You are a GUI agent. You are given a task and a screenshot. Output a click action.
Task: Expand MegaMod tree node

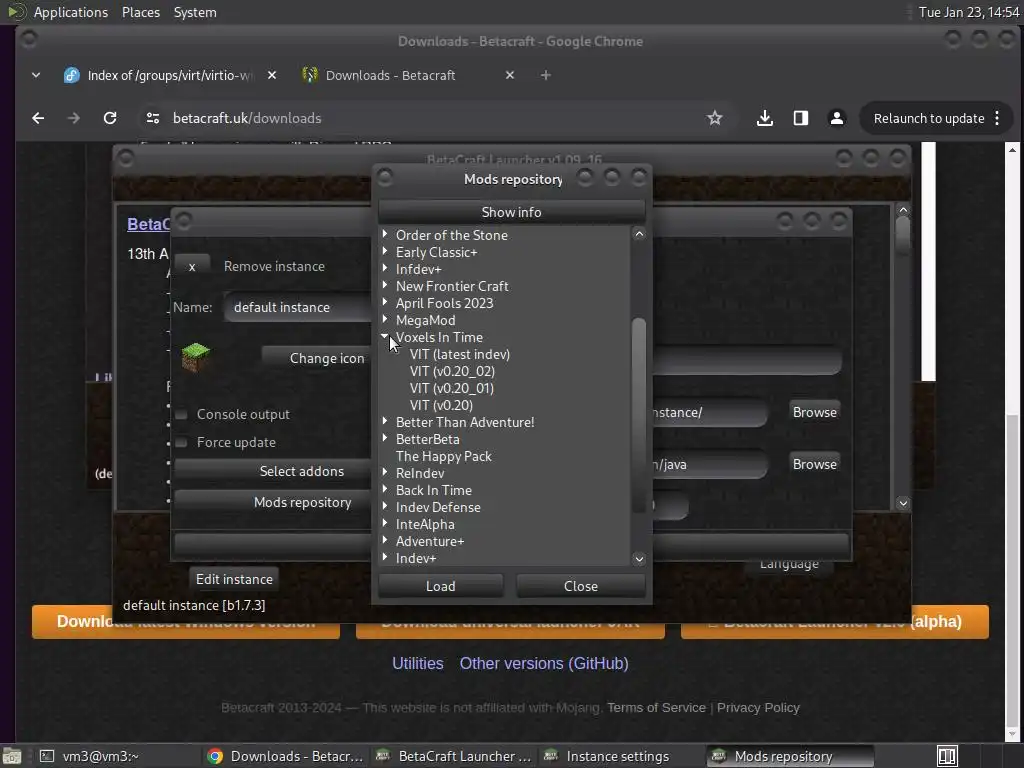[x=385, y=319]
